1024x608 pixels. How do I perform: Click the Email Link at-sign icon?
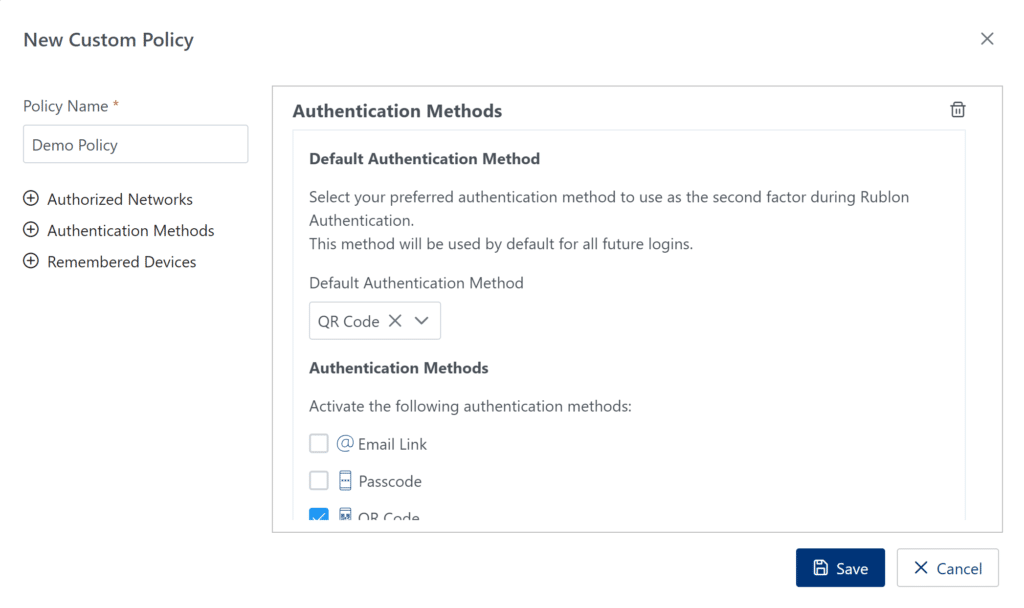click(x=345, y=443)
